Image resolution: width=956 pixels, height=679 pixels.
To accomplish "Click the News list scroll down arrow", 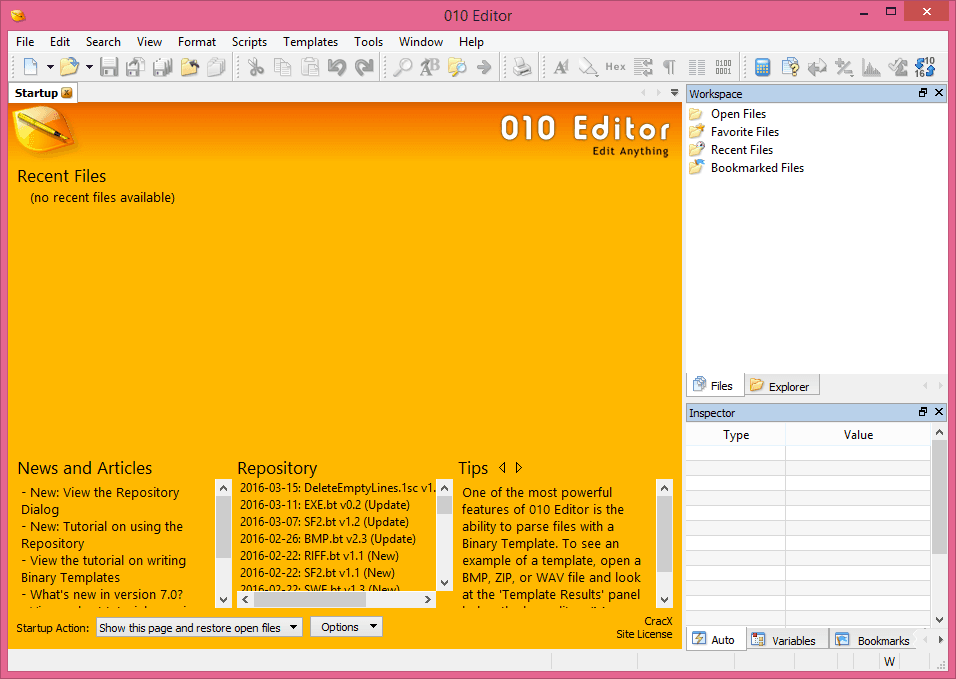I will coord(223,600).
